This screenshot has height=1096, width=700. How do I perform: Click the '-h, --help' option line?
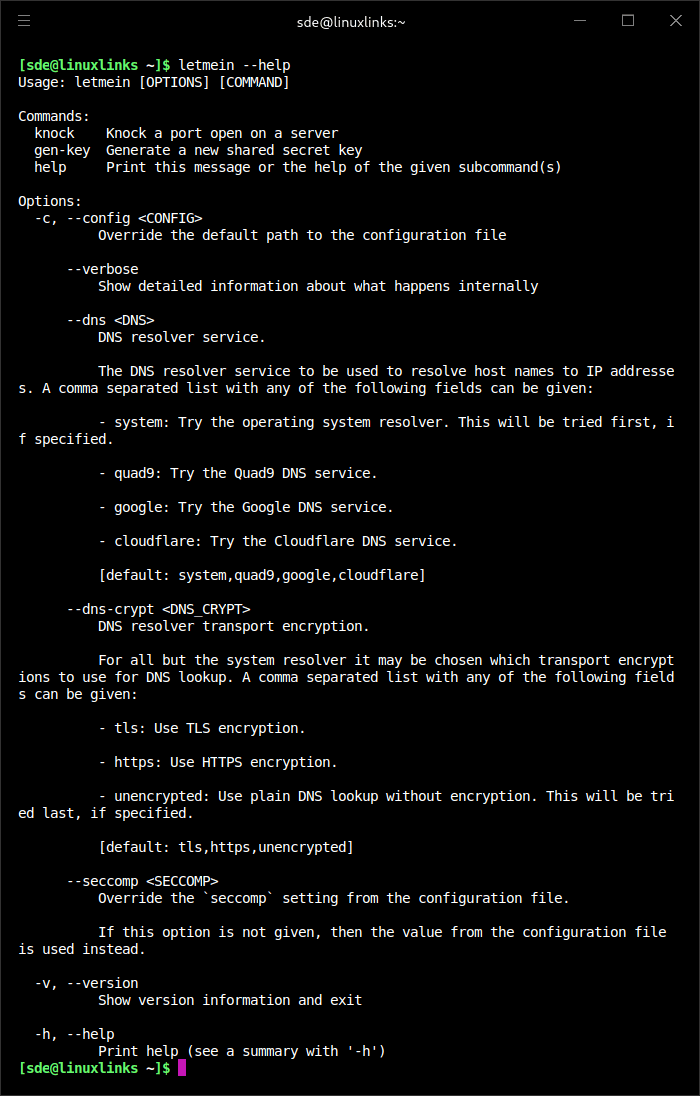coord(74,1034)
